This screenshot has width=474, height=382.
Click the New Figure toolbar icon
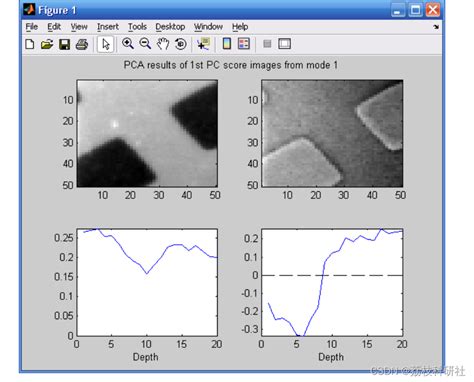30,44
